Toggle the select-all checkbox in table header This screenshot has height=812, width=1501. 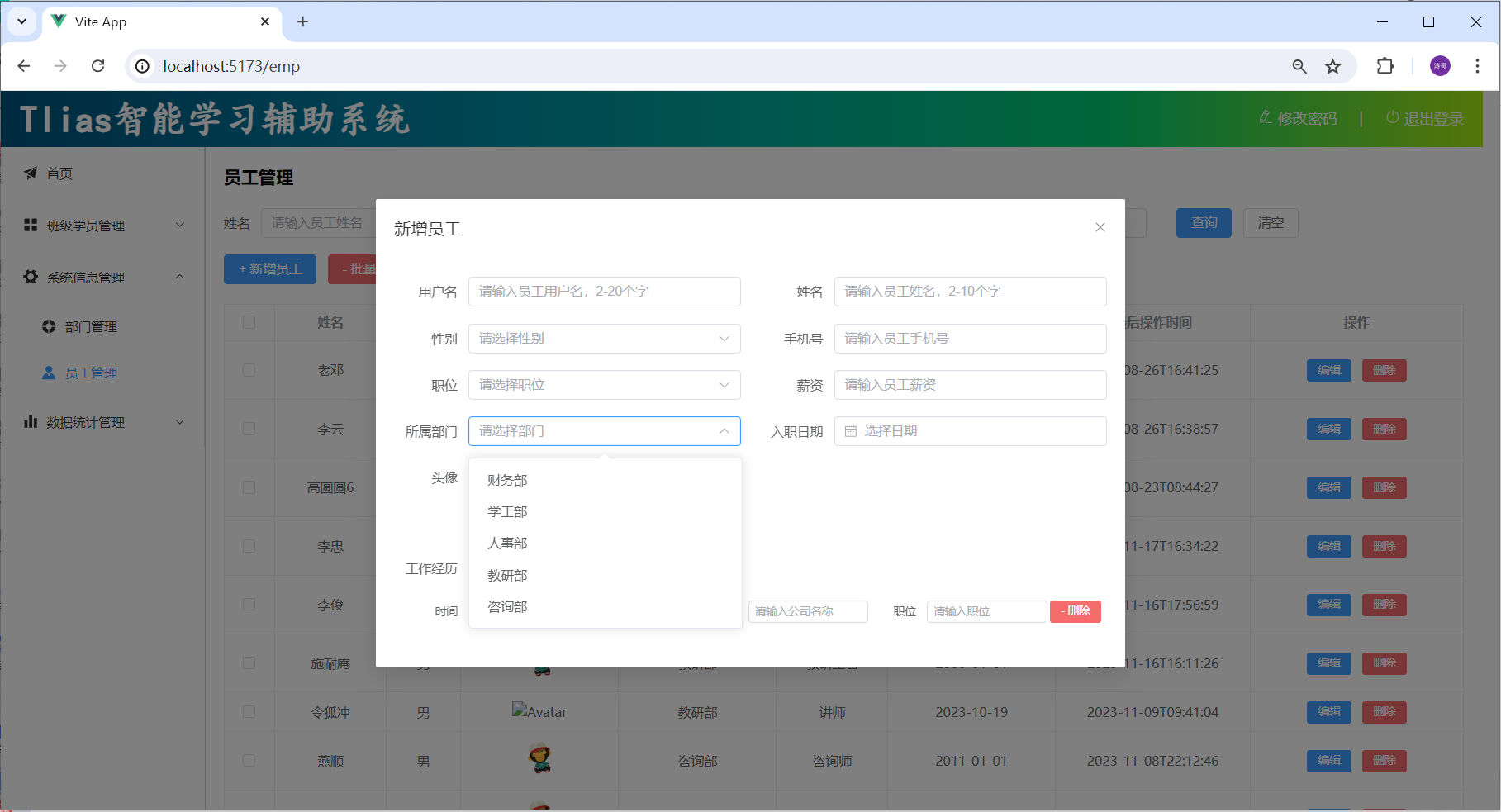tap(249, 322)
